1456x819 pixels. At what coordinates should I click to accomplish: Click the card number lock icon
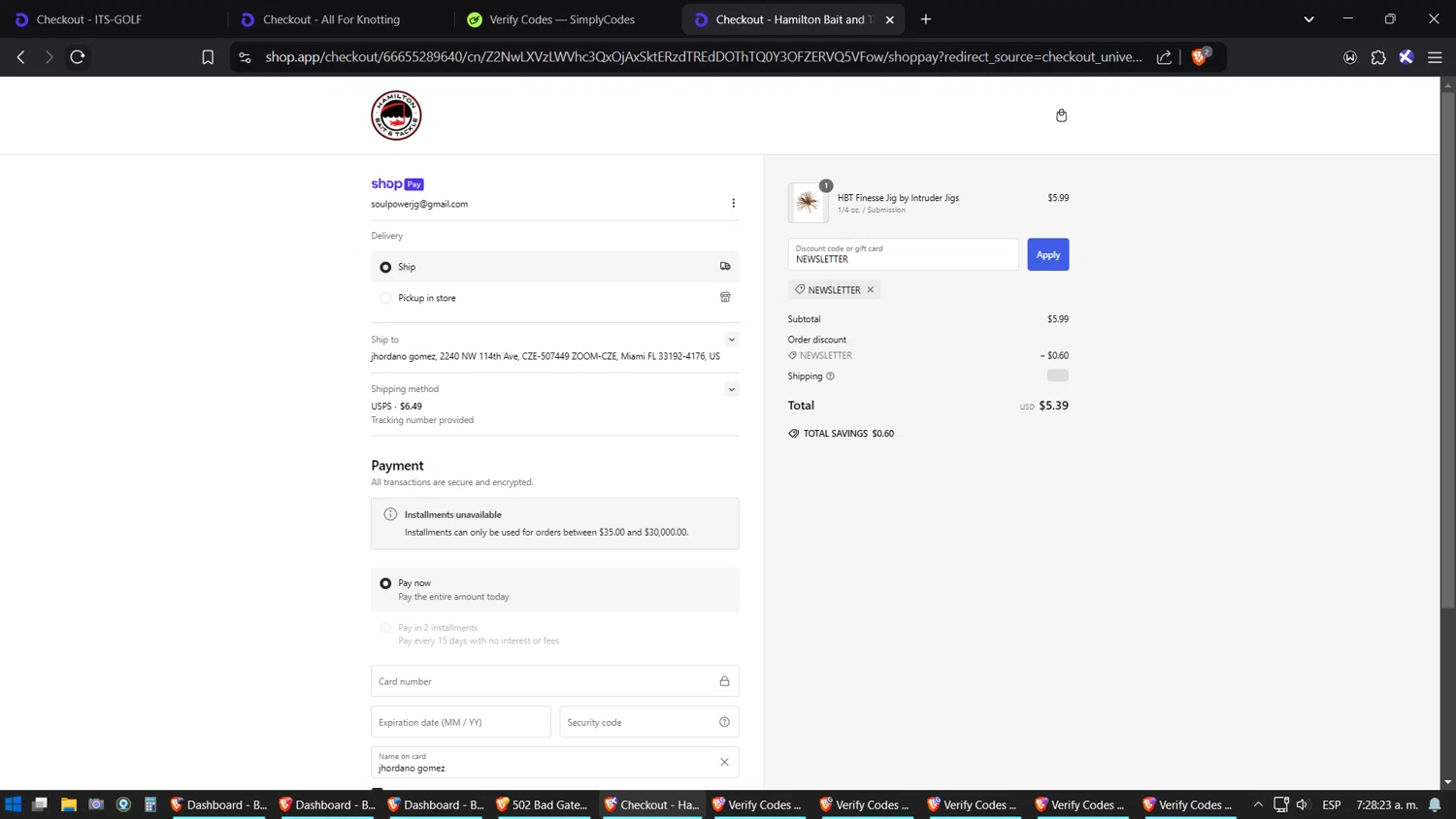[724, 681]
